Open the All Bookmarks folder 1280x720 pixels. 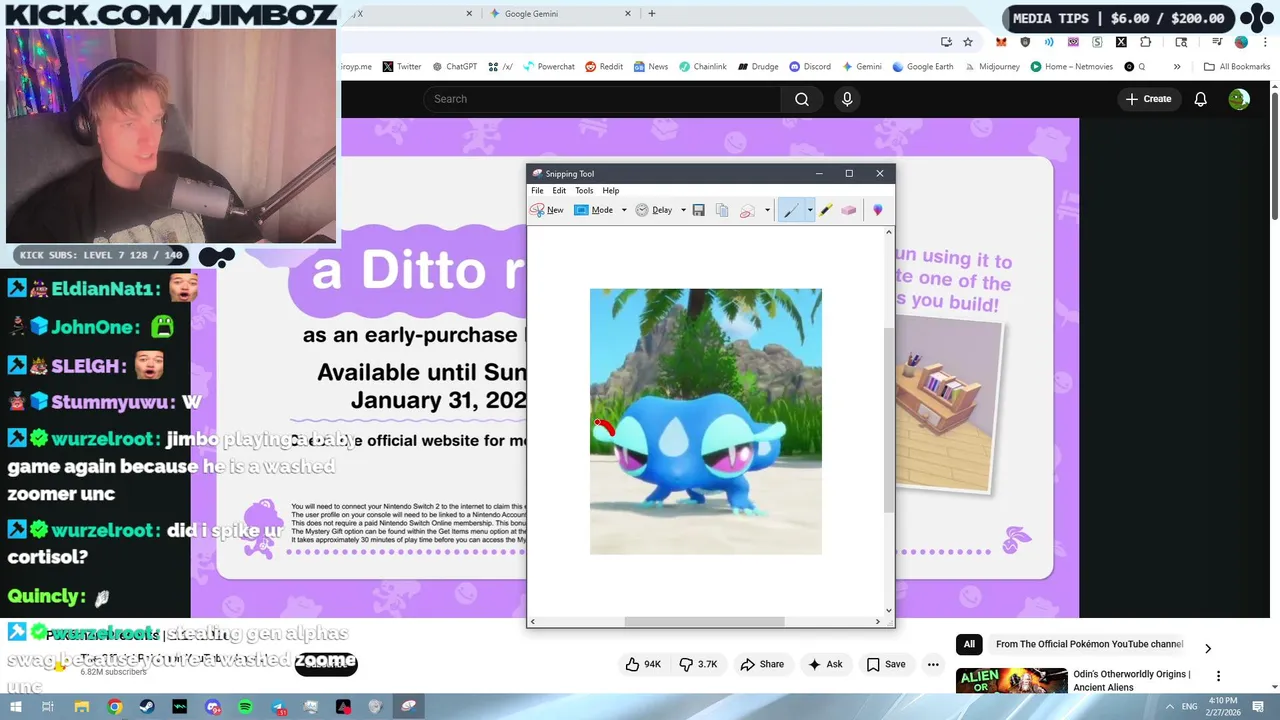click(x=1237, y=67)
